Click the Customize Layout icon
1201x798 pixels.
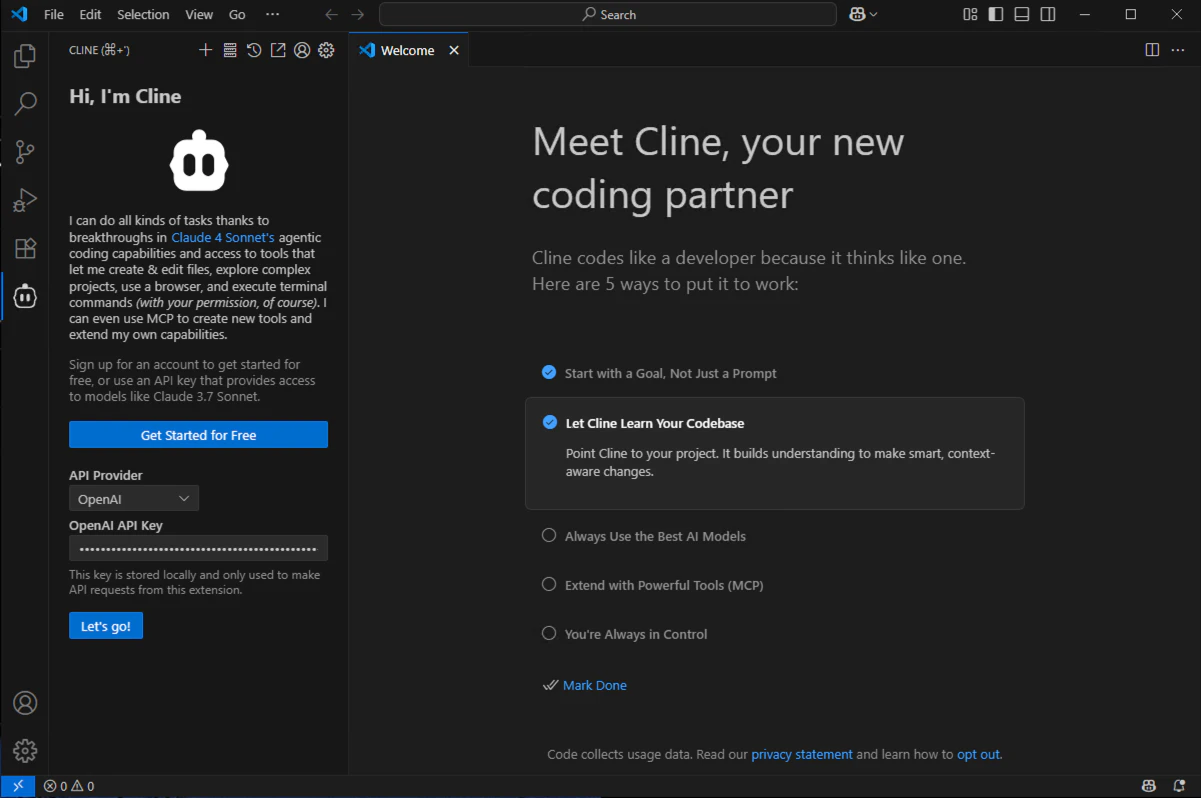(x=970, y=14)
